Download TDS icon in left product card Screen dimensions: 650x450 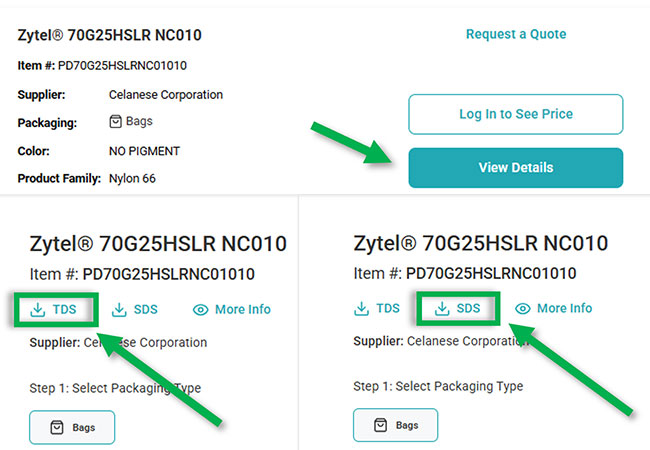pyautogui.click(x=39, y=310)
